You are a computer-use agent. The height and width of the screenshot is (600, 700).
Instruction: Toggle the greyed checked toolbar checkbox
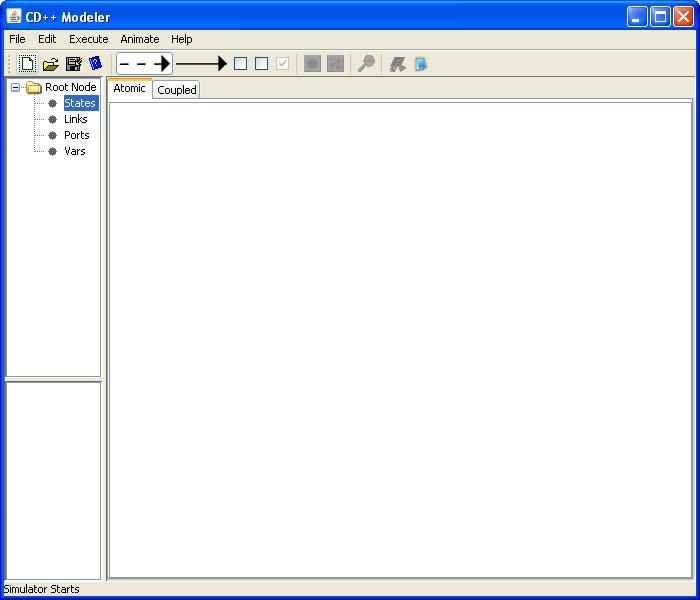coord(283,63)
